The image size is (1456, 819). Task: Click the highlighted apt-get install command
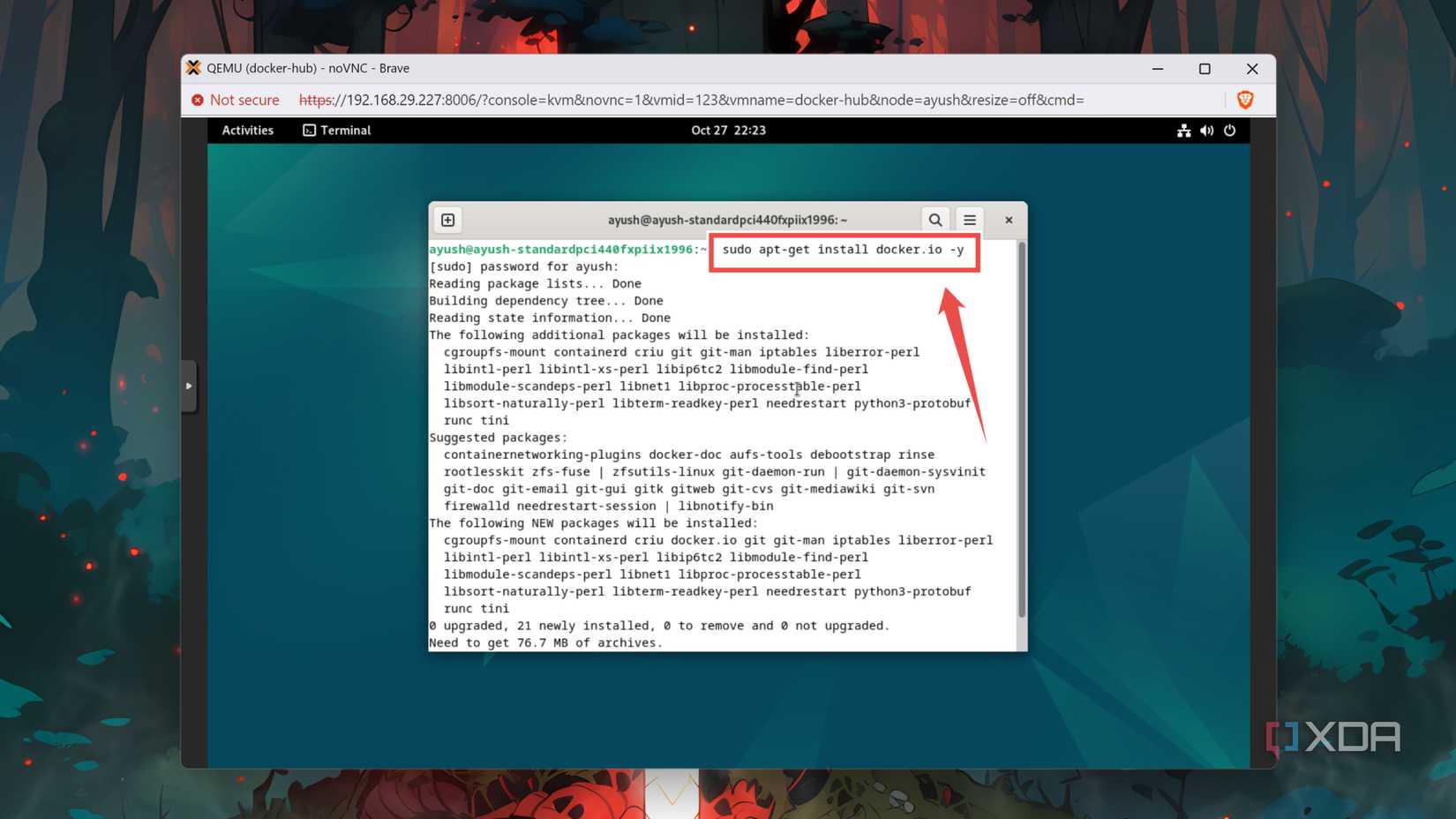tap(843, 250)
